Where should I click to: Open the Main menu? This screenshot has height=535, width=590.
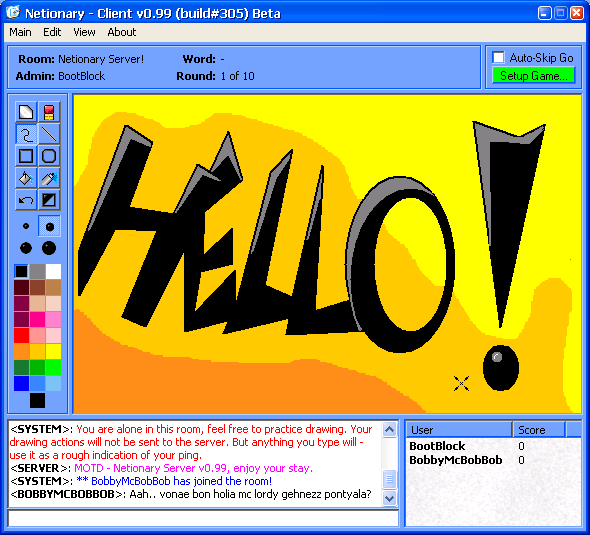pyautogui.click(x=20, y=32)
